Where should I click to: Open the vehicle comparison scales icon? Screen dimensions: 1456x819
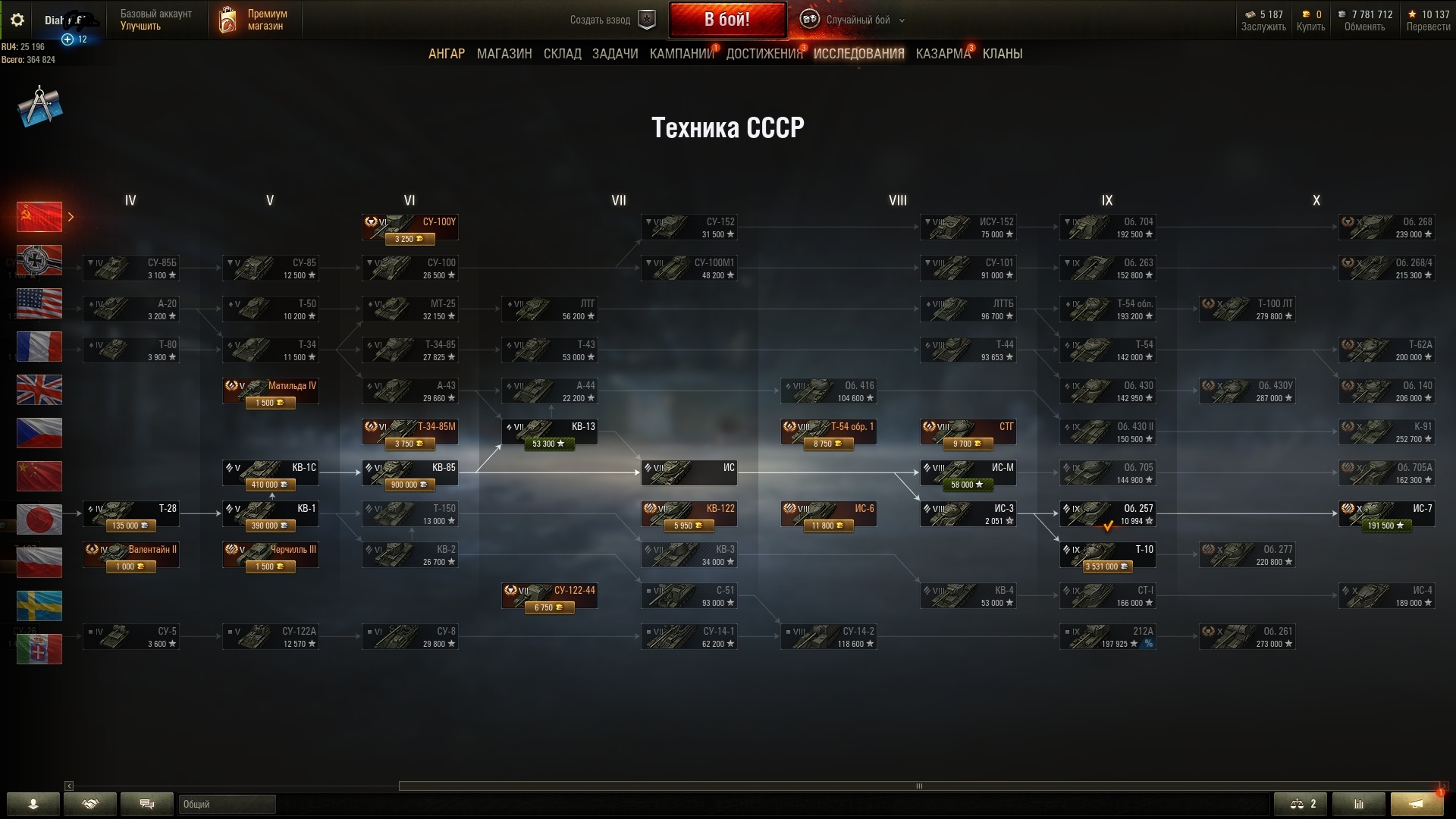point(1300,804)
